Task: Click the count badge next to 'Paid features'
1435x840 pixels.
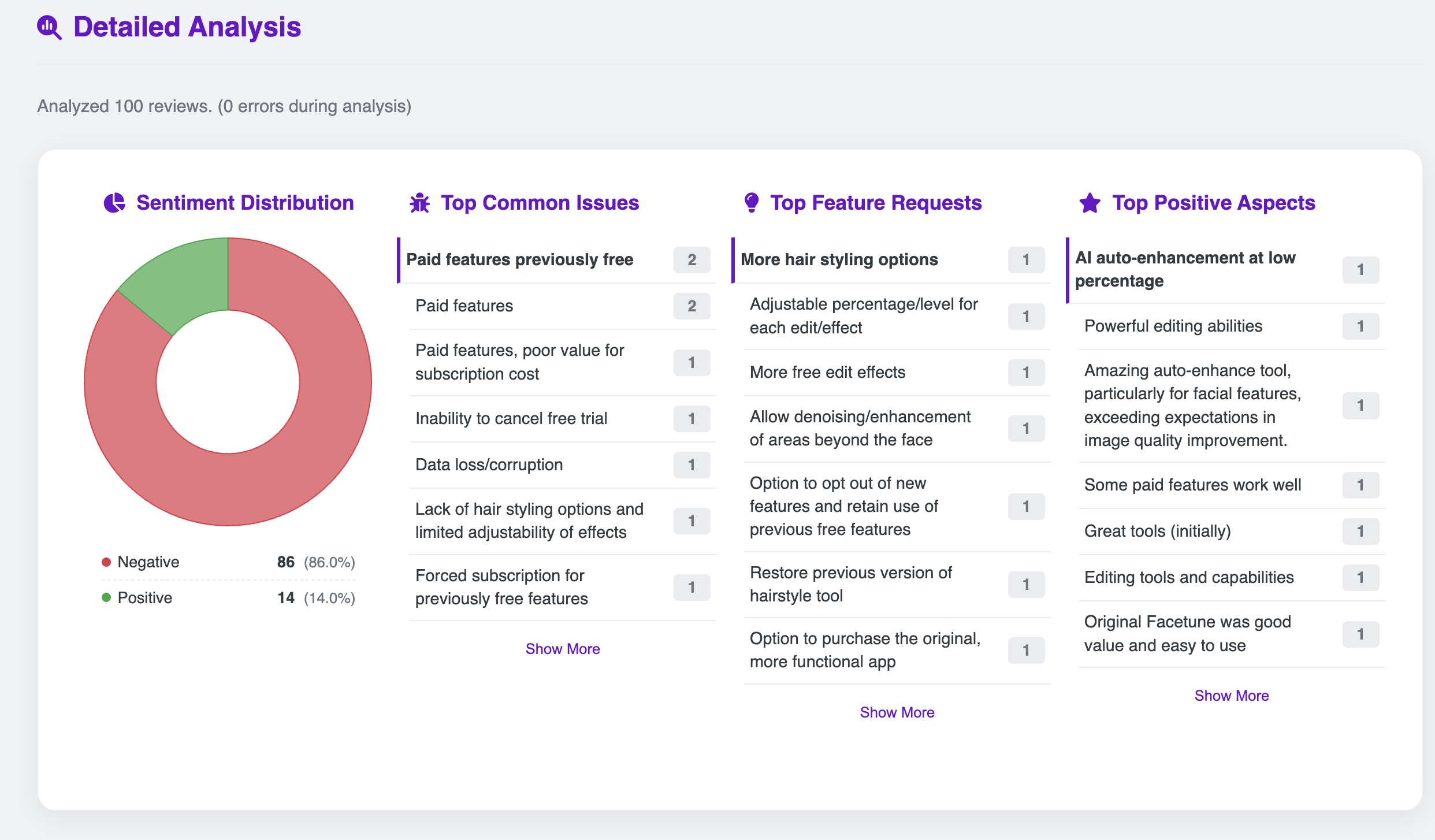Action: click(x=692, y=306)
